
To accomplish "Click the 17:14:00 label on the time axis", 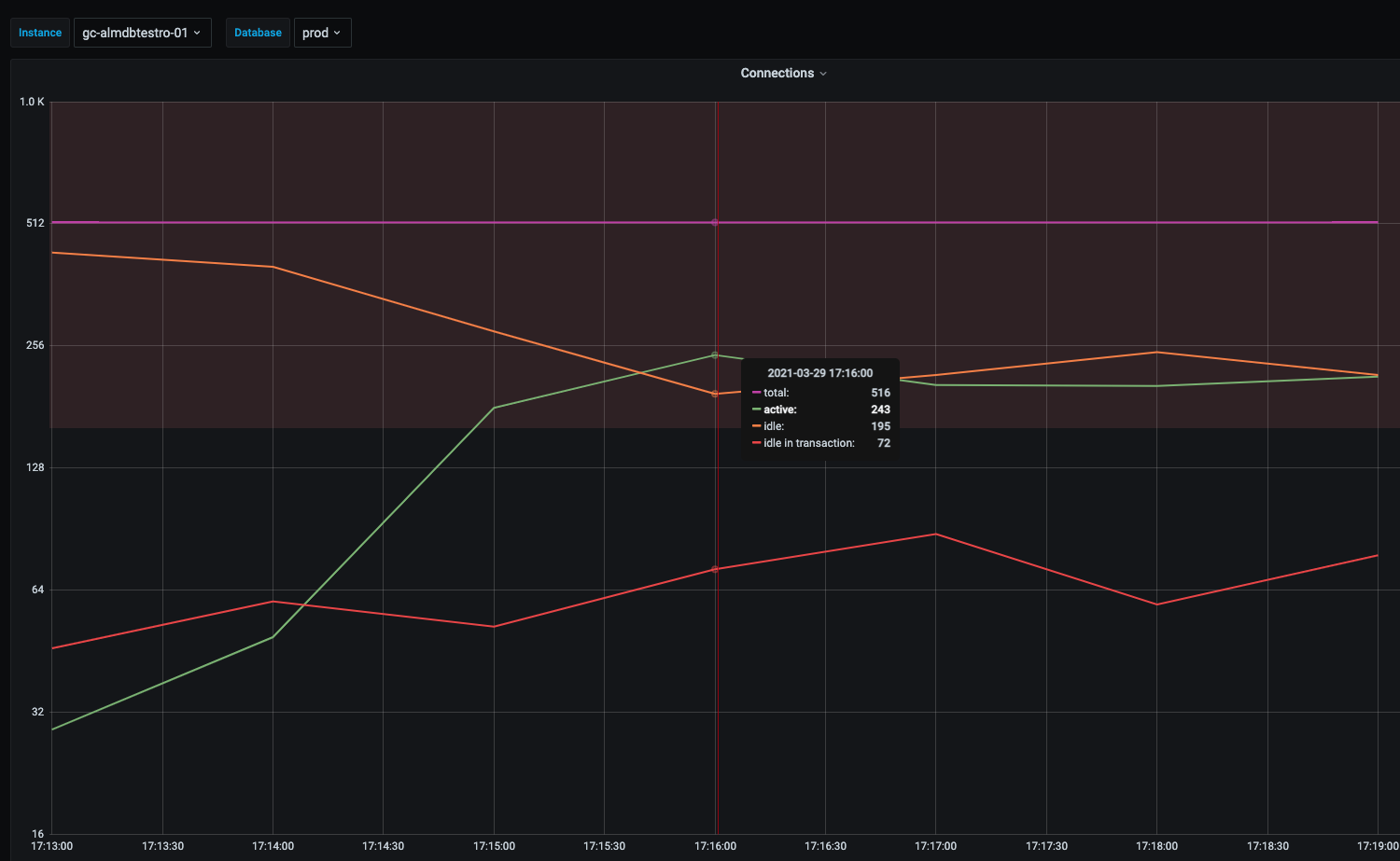I will pos(273,846).
